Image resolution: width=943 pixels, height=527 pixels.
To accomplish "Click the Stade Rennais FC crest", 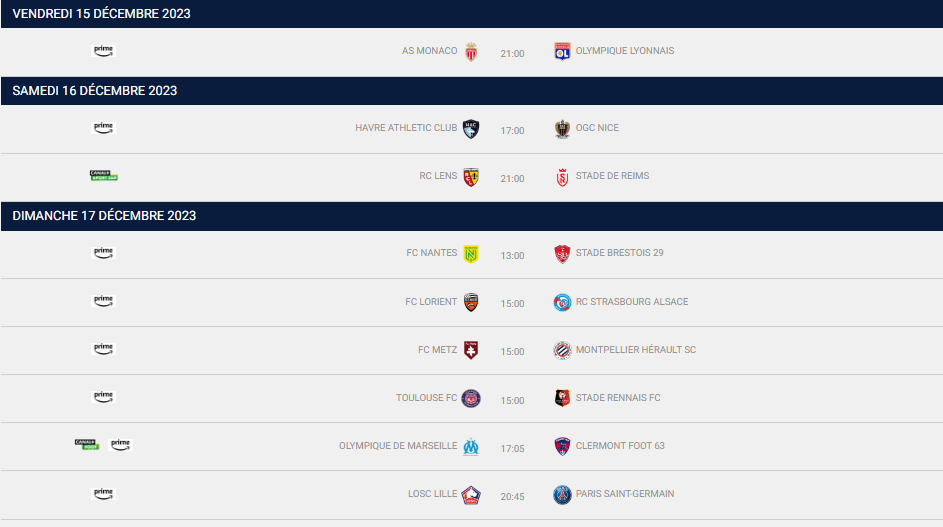I will [562, 398].
